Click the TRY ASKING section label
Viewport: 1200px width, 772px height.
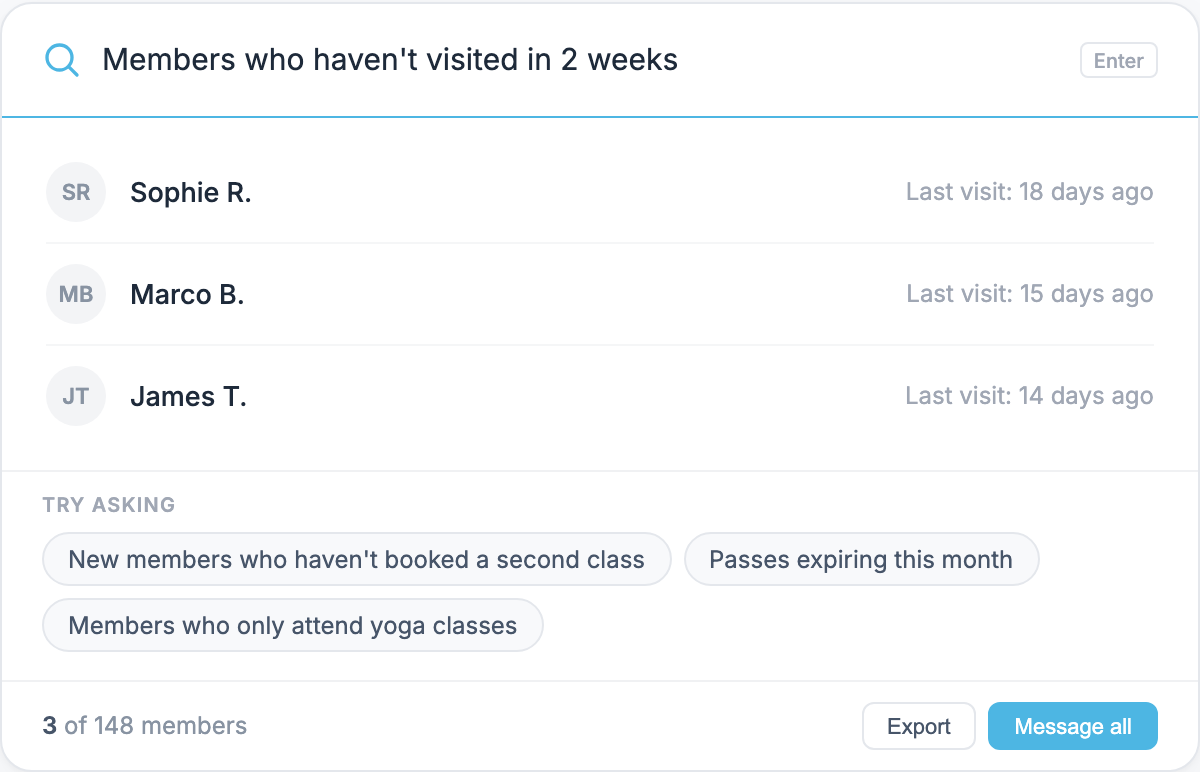point(109,505)
